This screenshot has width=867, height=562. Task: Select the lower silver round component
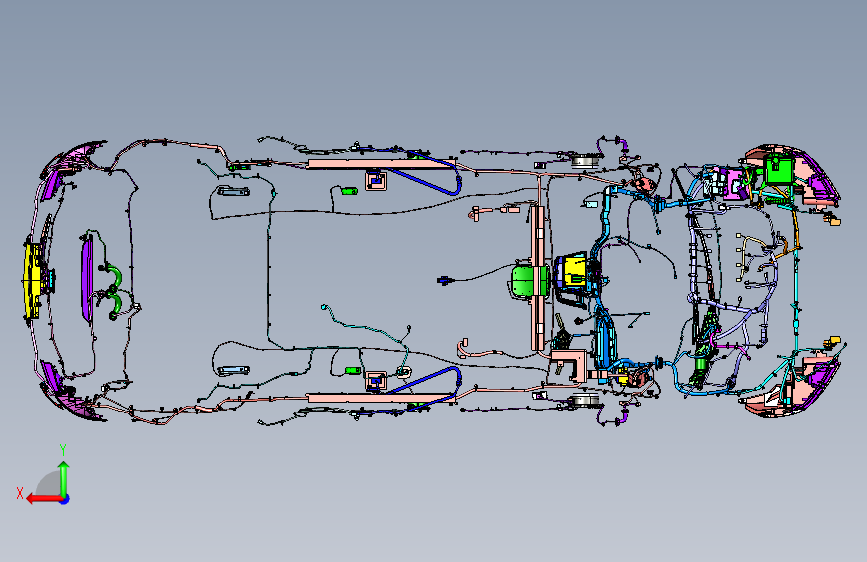click(x=584, y=399)
